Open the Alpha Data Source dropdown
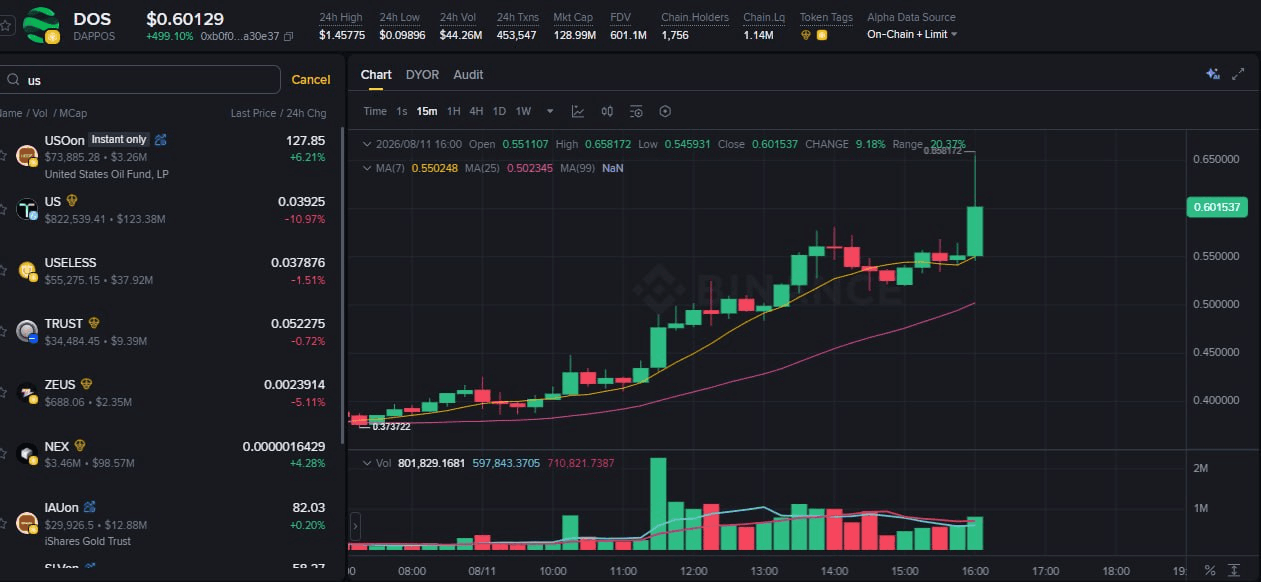This screenshot has width=1261, height=582. click(x=911, y=35)
